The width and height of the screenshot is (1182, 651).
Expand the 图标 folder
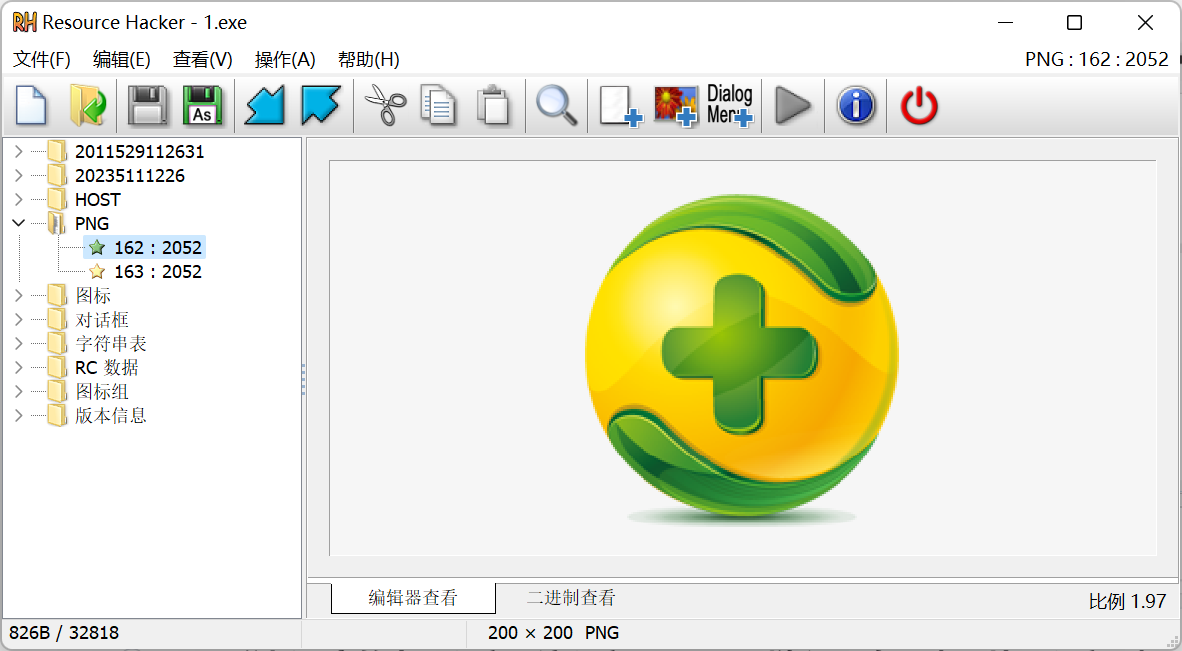click(18, 295)
